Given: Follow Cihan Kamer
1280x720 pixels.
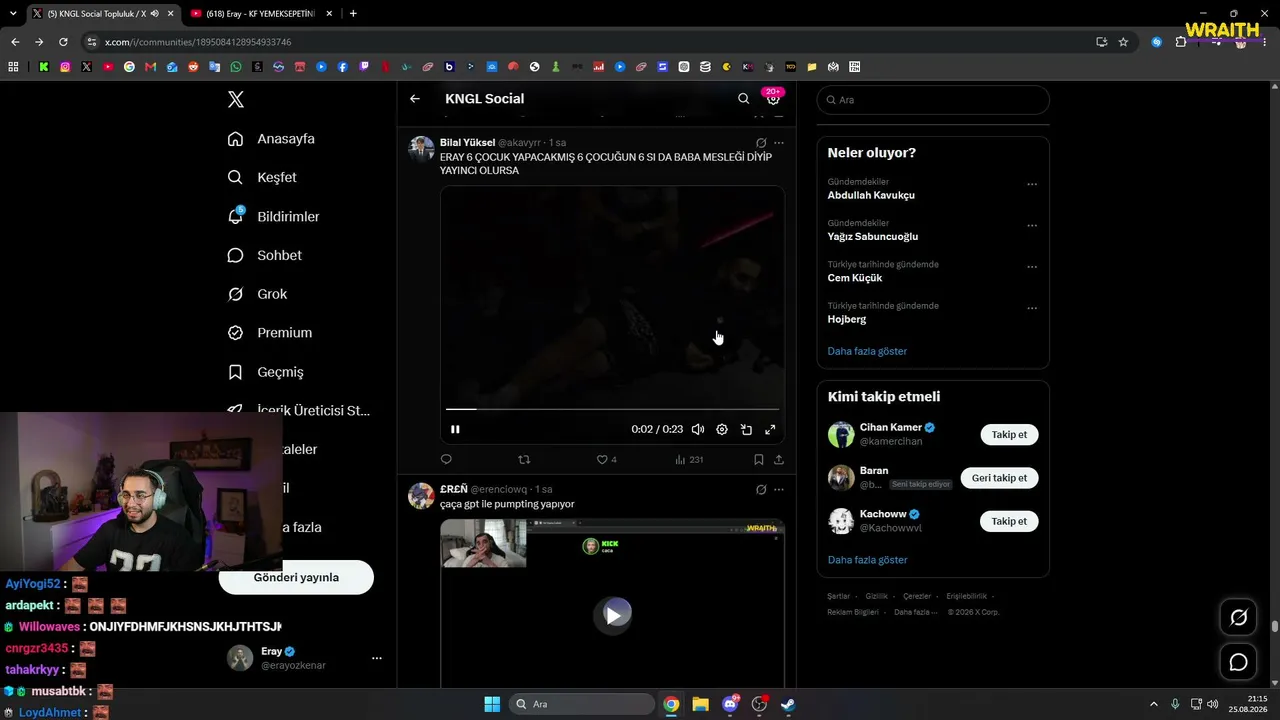Looking at the screenshot, I should coord(1009,435).
